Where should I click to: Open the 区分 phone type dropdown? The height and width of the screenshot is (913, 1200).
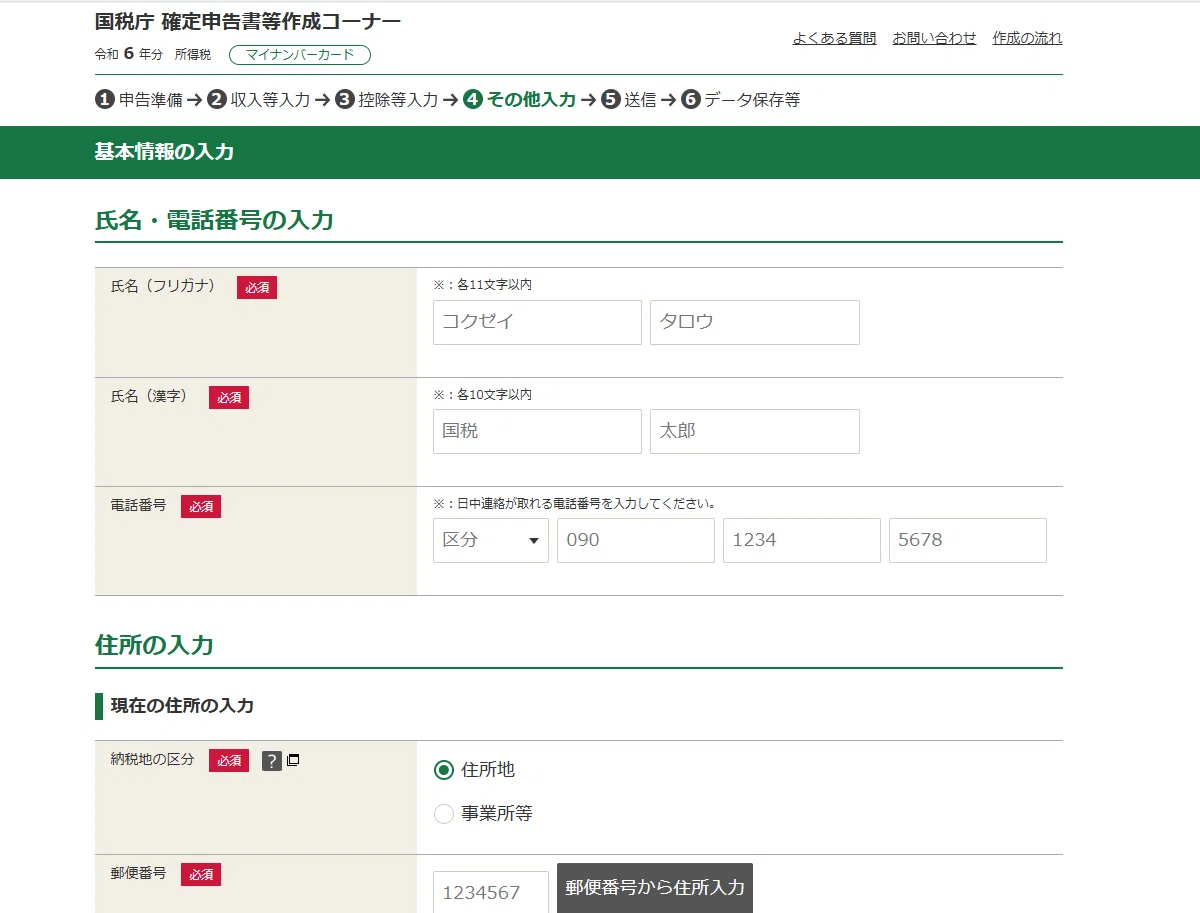pyautogui.click(x=491, y=540)
